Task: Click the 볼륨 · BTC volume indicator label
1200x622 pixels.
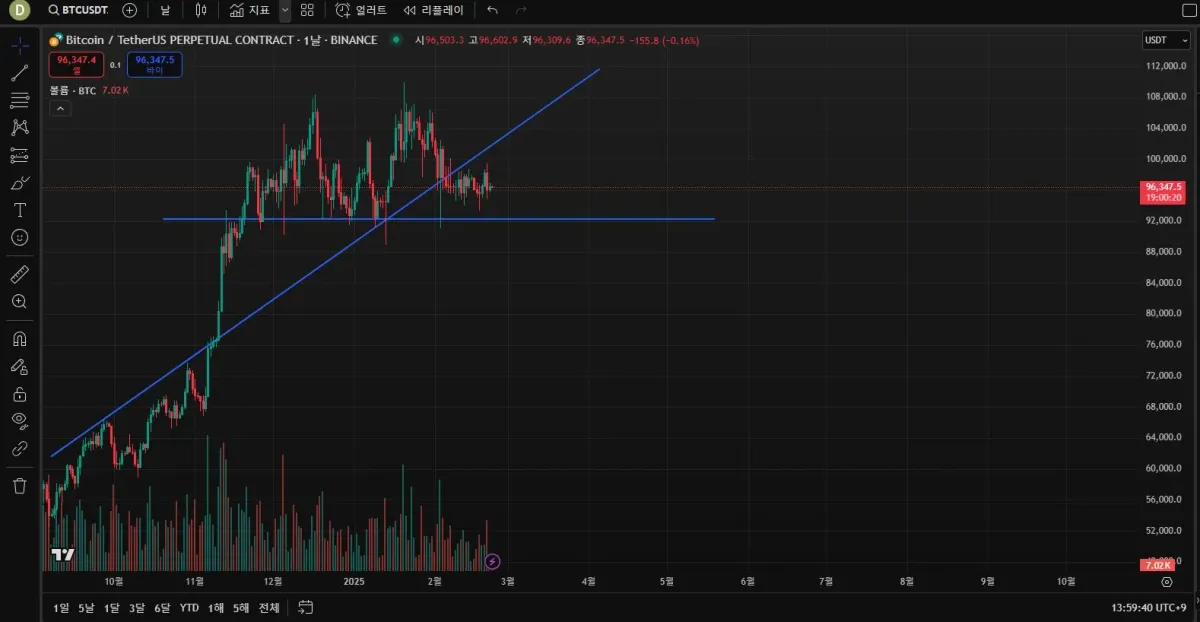Action: pos(73,90)
